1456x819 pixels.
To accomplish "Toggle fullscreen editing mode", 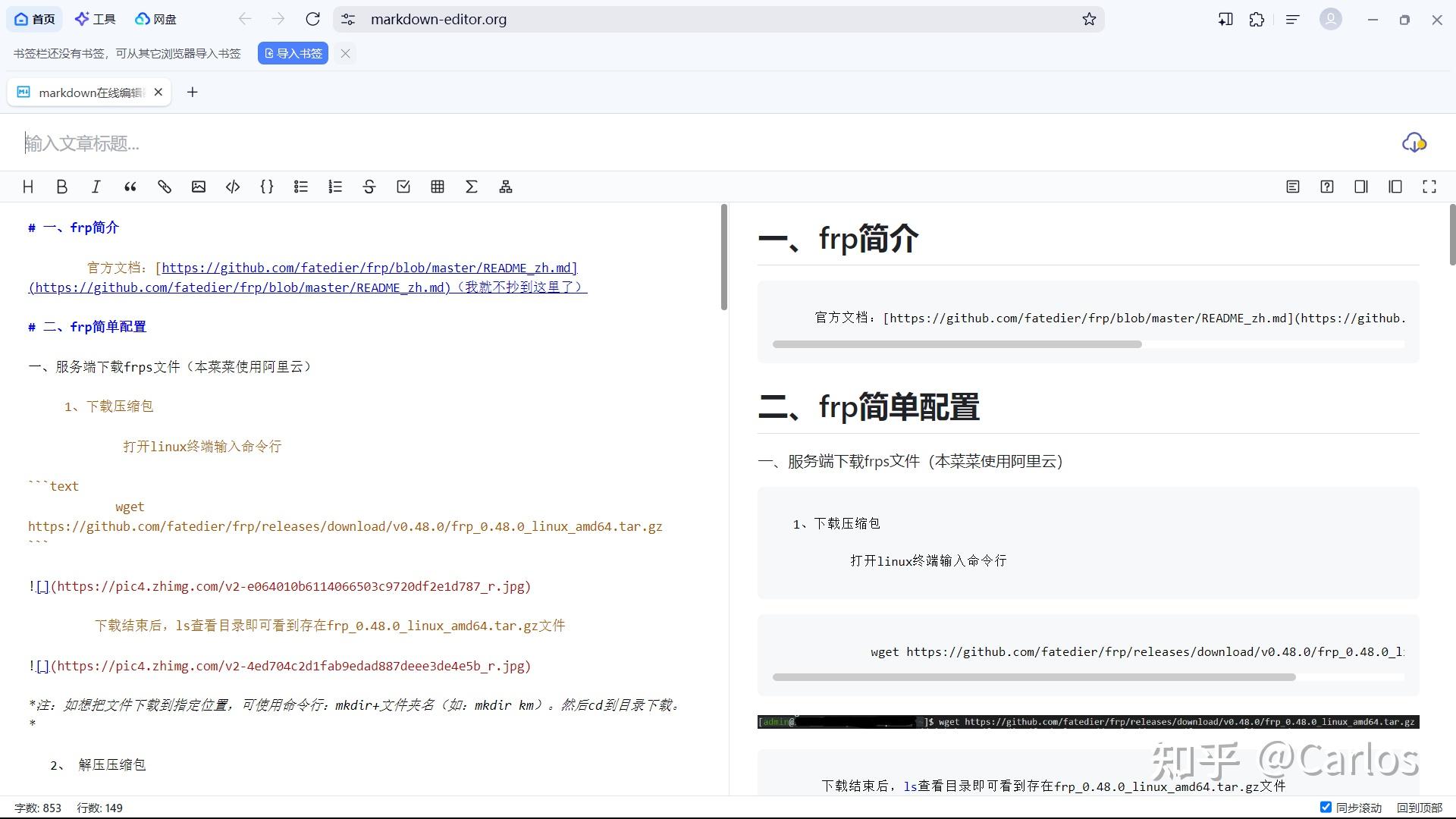I will 1429,187.
